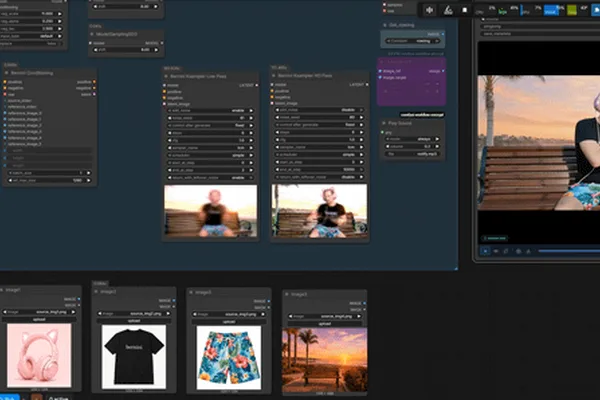
Task: Open image file dropdown in image2 loader node
Action: point(134,313)
